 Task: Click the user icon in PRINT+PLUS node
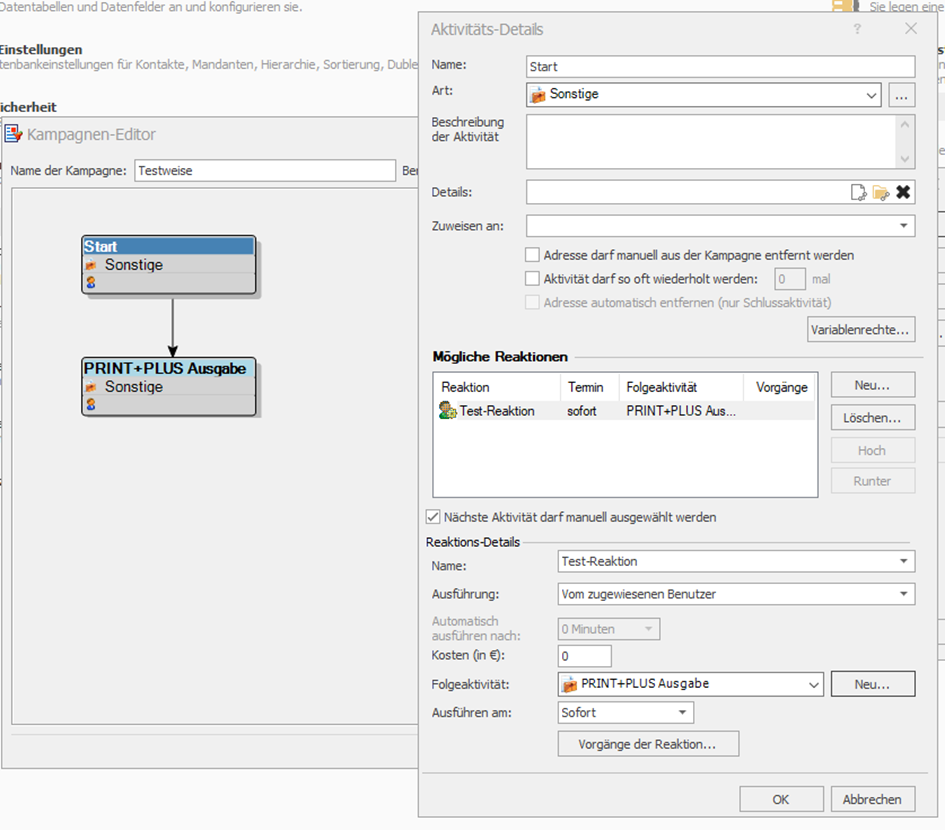pos(91,404)
